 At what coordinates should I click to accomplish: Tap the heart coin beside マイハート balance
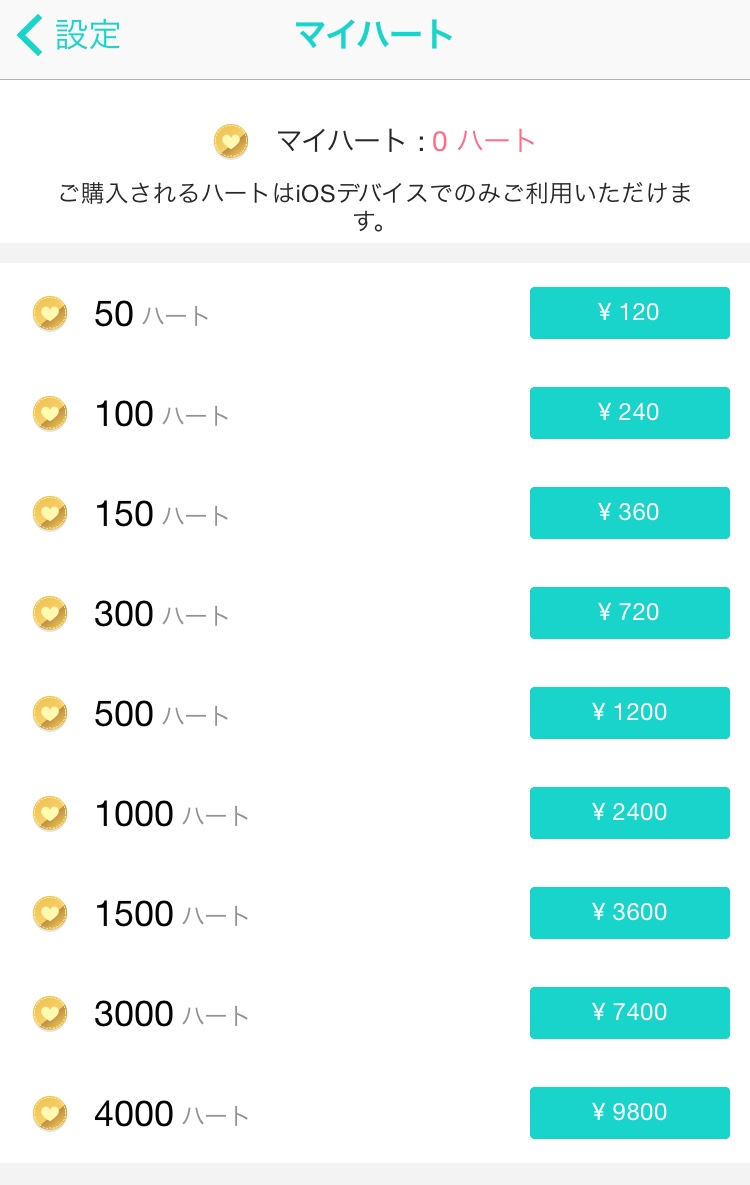(x=231, y=141)
